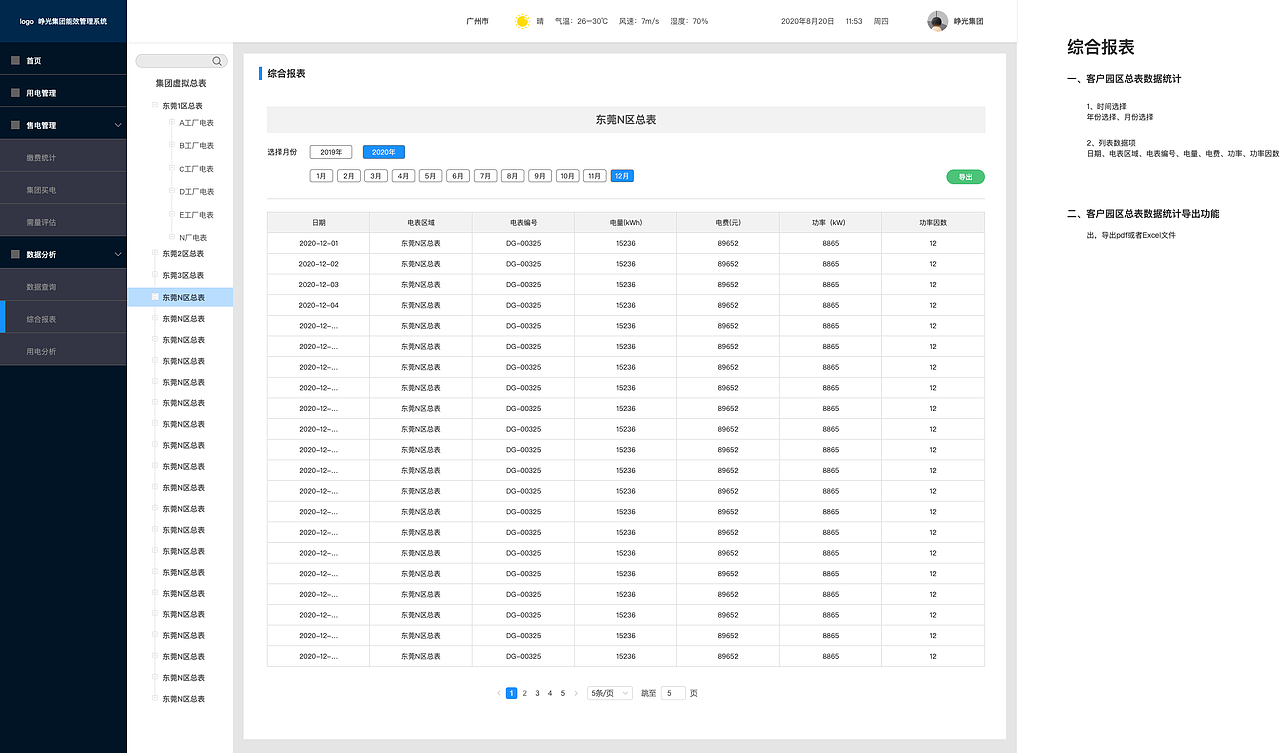Image resolution: width=1280 pixels, height=753 pixels.
Task: Open 首页 in the sidebar
Action: point(63,61)
